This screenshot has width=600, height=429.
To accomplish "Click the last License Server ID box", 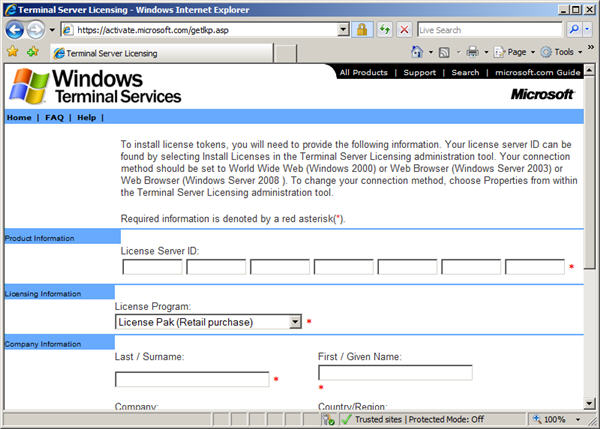I will pyautogui.click(x=535, y=267).
